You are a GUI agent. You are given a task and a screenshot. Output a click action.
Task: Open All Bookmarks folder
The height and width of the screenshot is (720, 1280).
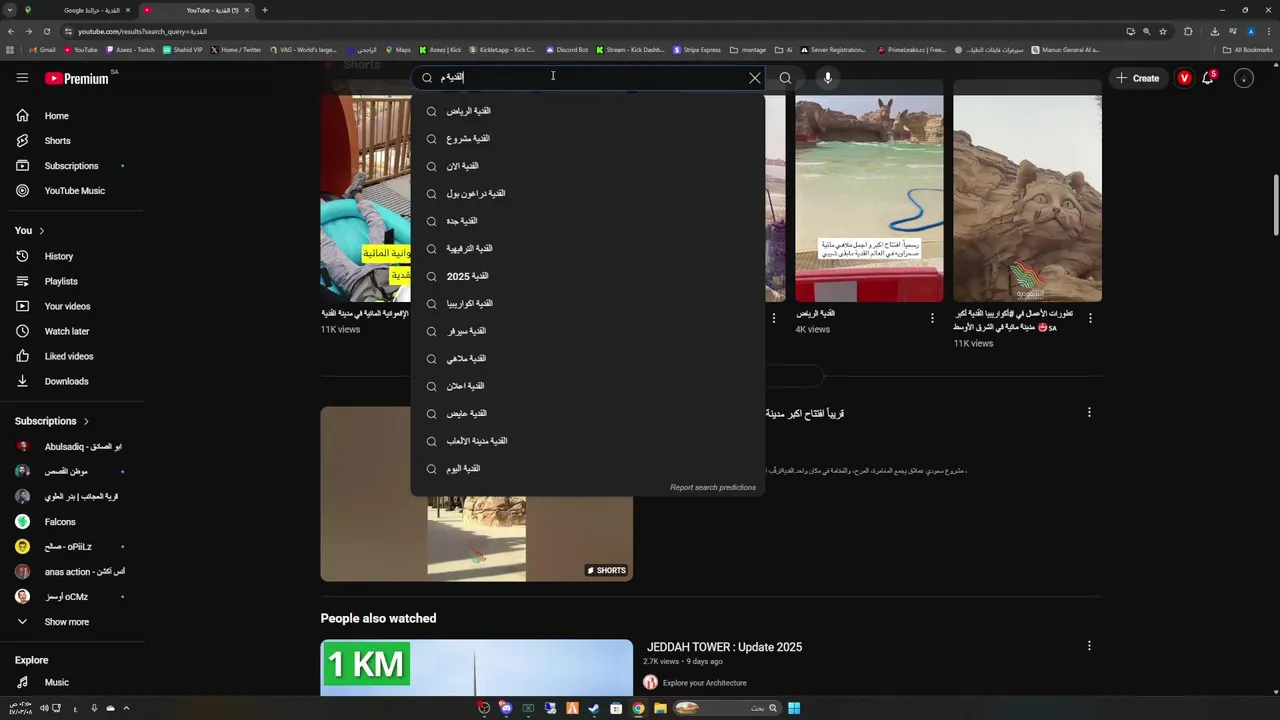[1247, 50]
